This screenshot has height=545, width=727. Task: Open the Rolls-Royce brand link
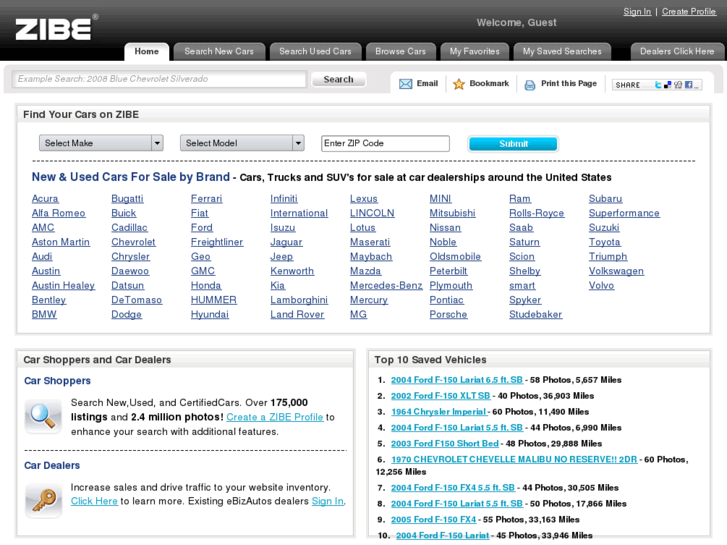(536, 213)
